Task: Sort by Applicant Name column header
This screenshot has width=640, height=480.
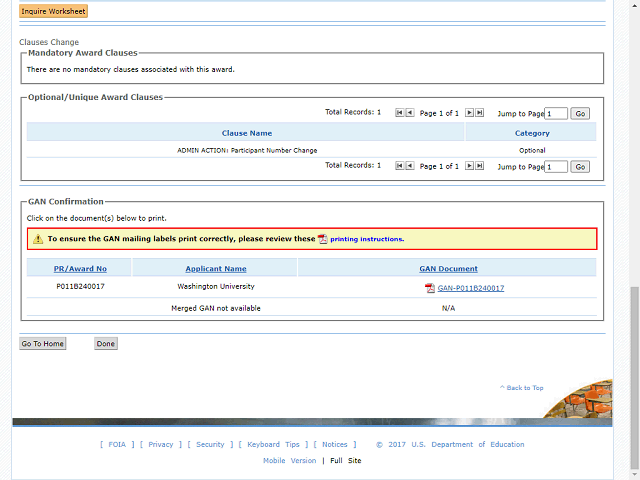Action: [x=215, y=268]
